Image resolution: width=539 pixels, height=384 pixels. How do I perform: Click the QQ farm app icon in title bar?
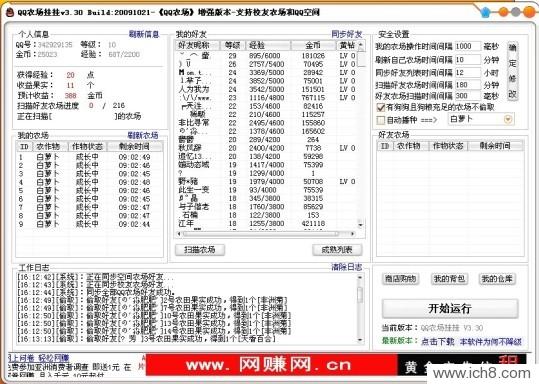[10, 12]
